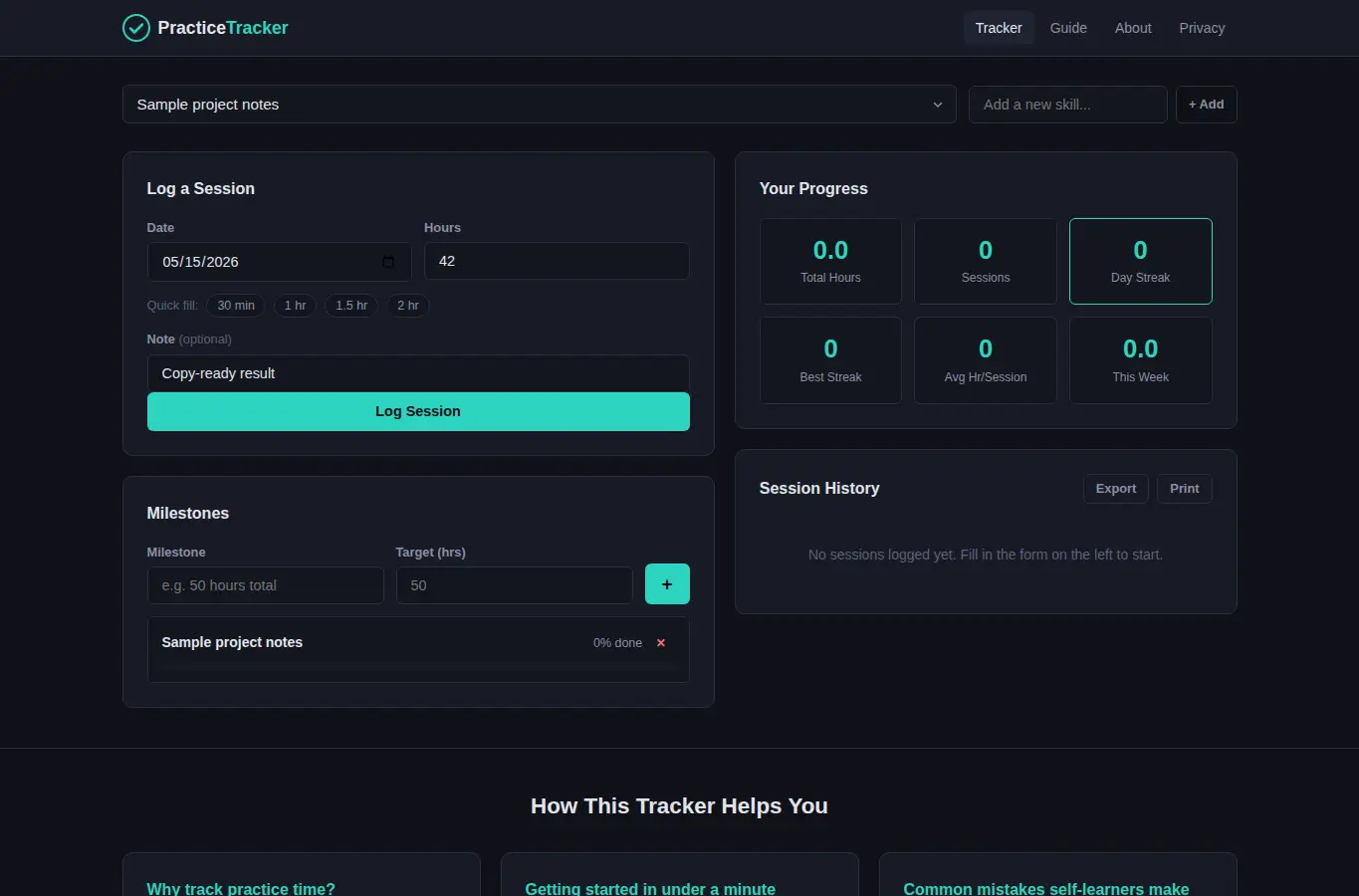Go to the Guide page
Viewport: 1359px width, 896px height.
pos(1068,28)
